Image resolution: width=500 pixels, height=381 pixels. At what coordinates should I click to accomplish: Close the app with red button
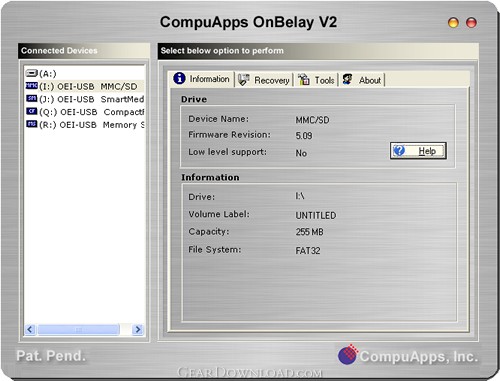(x=471, y=23)
